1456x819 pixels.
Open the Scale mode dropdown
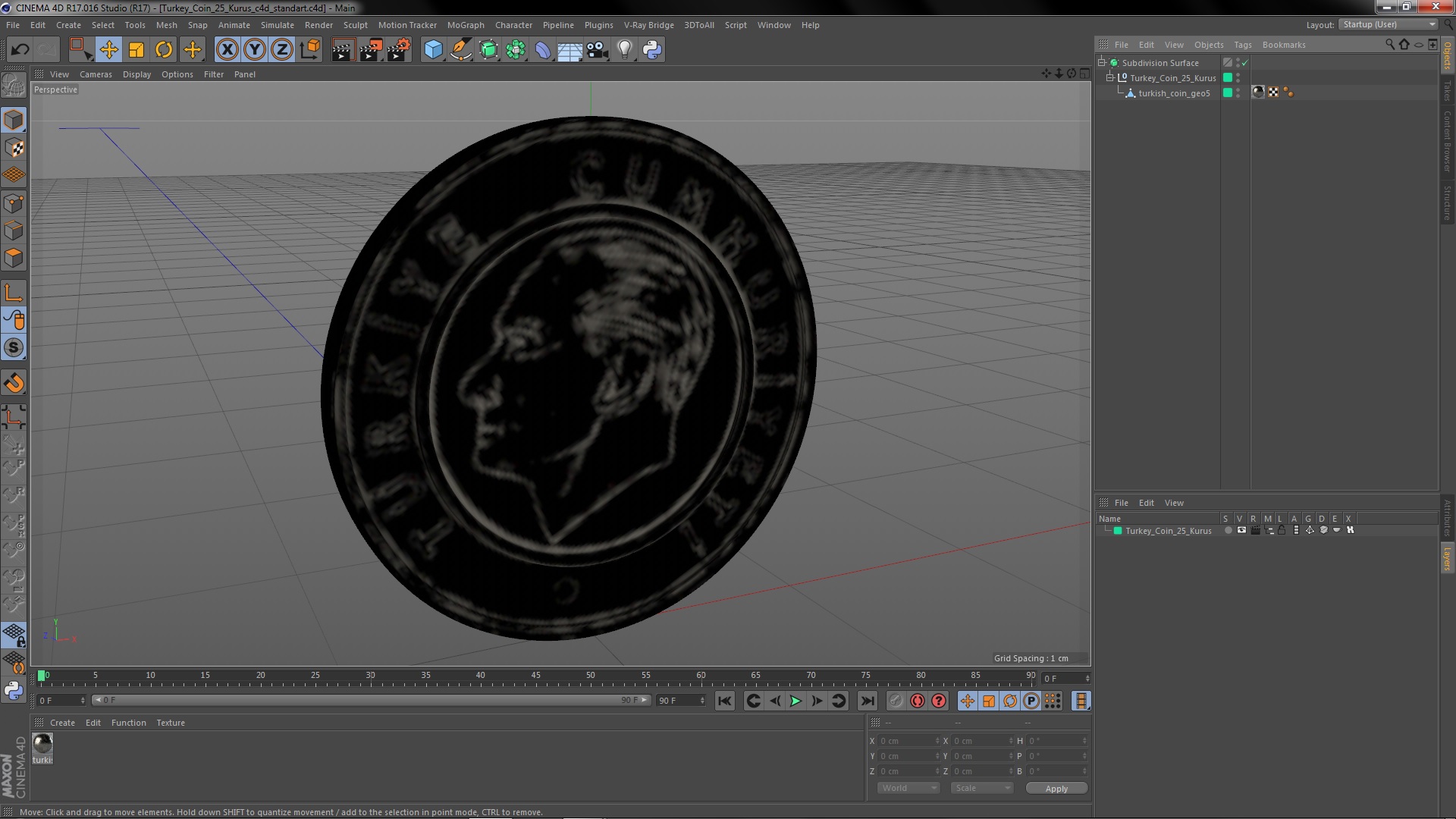pyautogui.click(x=982, y=788)
